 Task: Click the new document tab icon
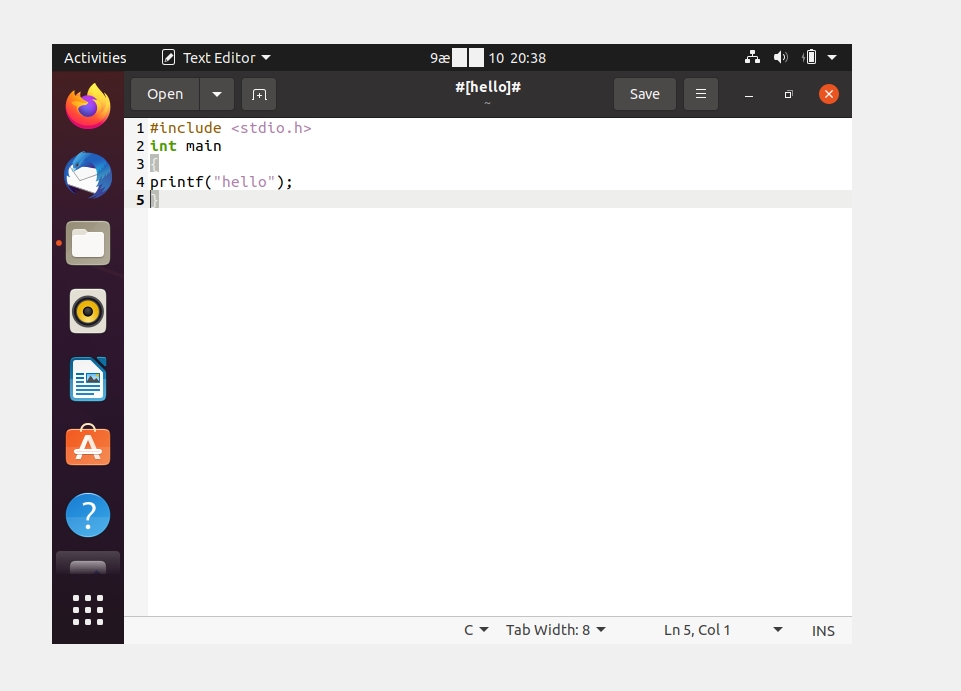coord(259,94)
